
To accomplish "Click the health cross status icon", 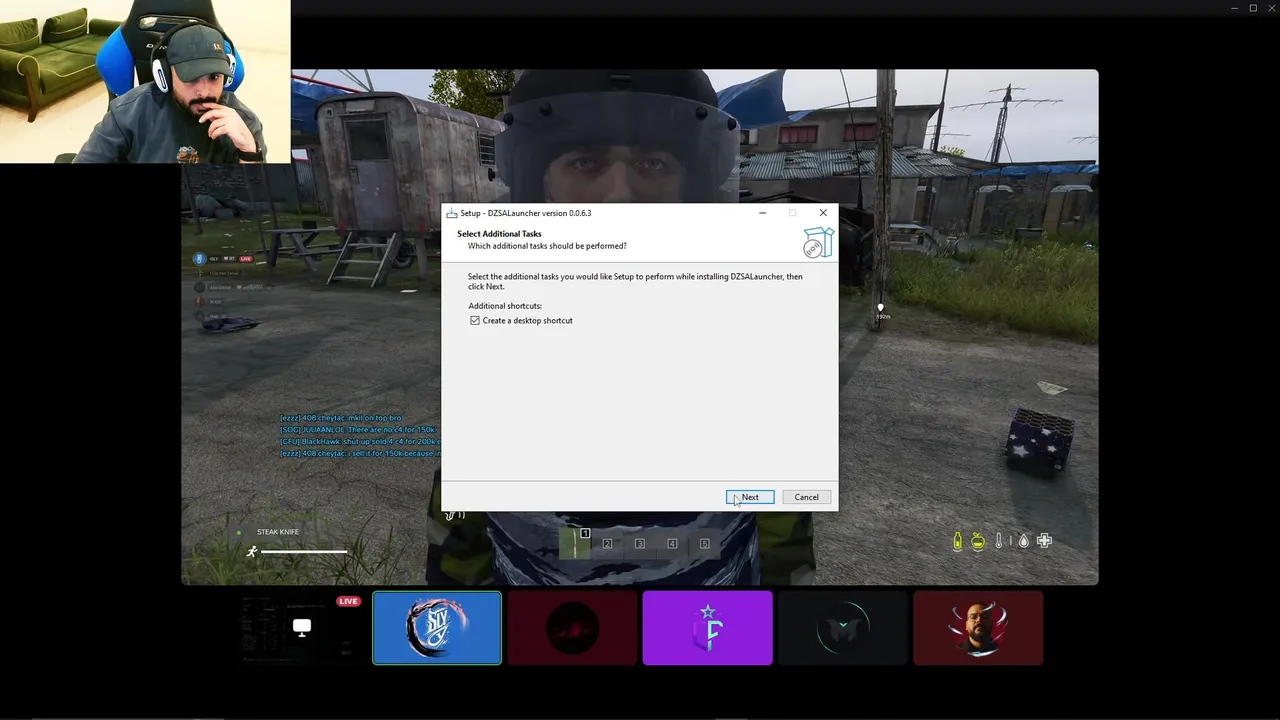I will point(1044,541).
